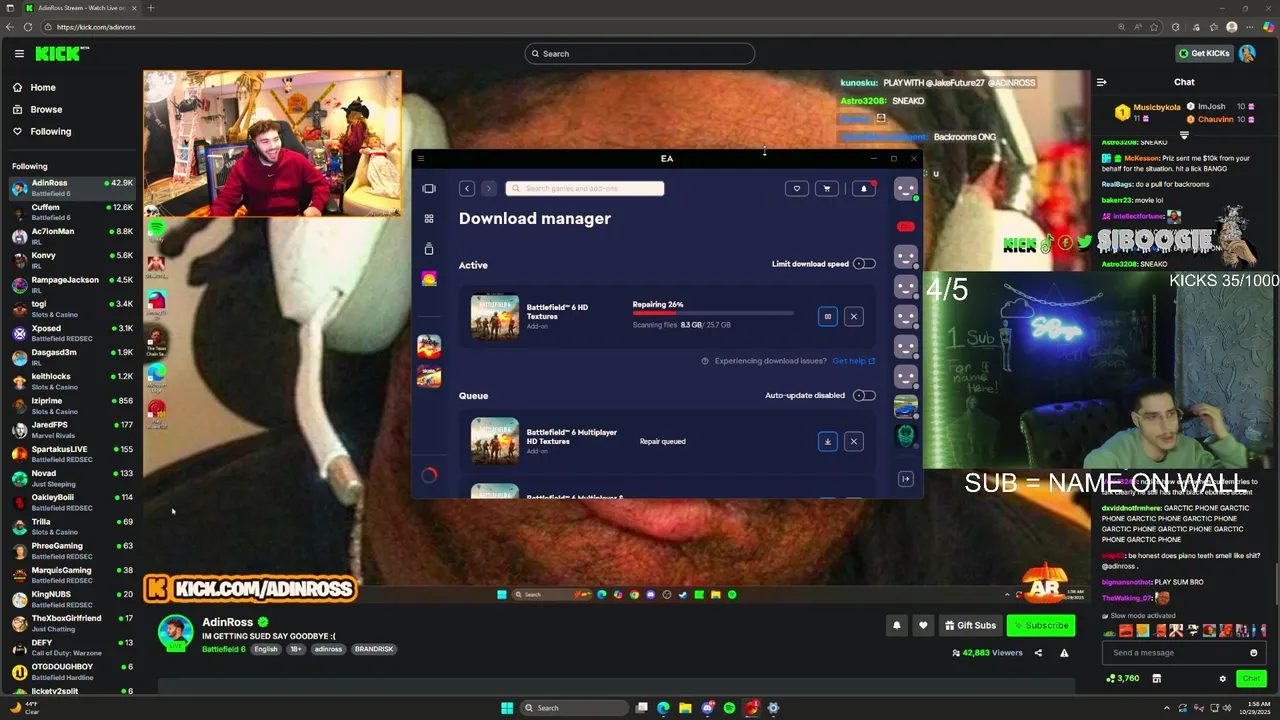Open a new browser tab

(151, 8)
